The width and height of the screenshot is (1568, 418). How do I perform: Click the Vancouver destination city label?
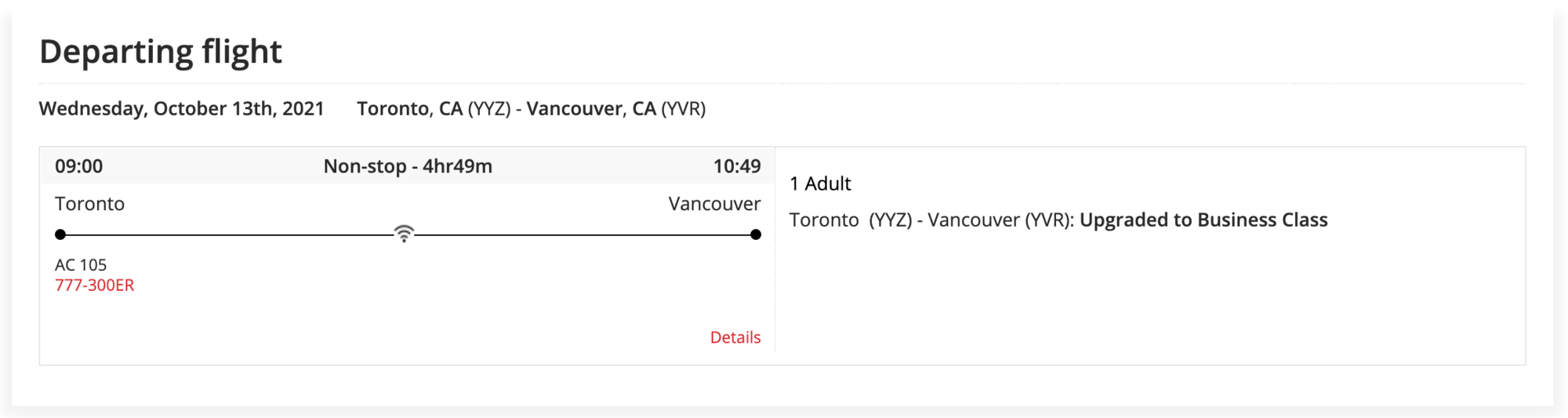[714, 204]
